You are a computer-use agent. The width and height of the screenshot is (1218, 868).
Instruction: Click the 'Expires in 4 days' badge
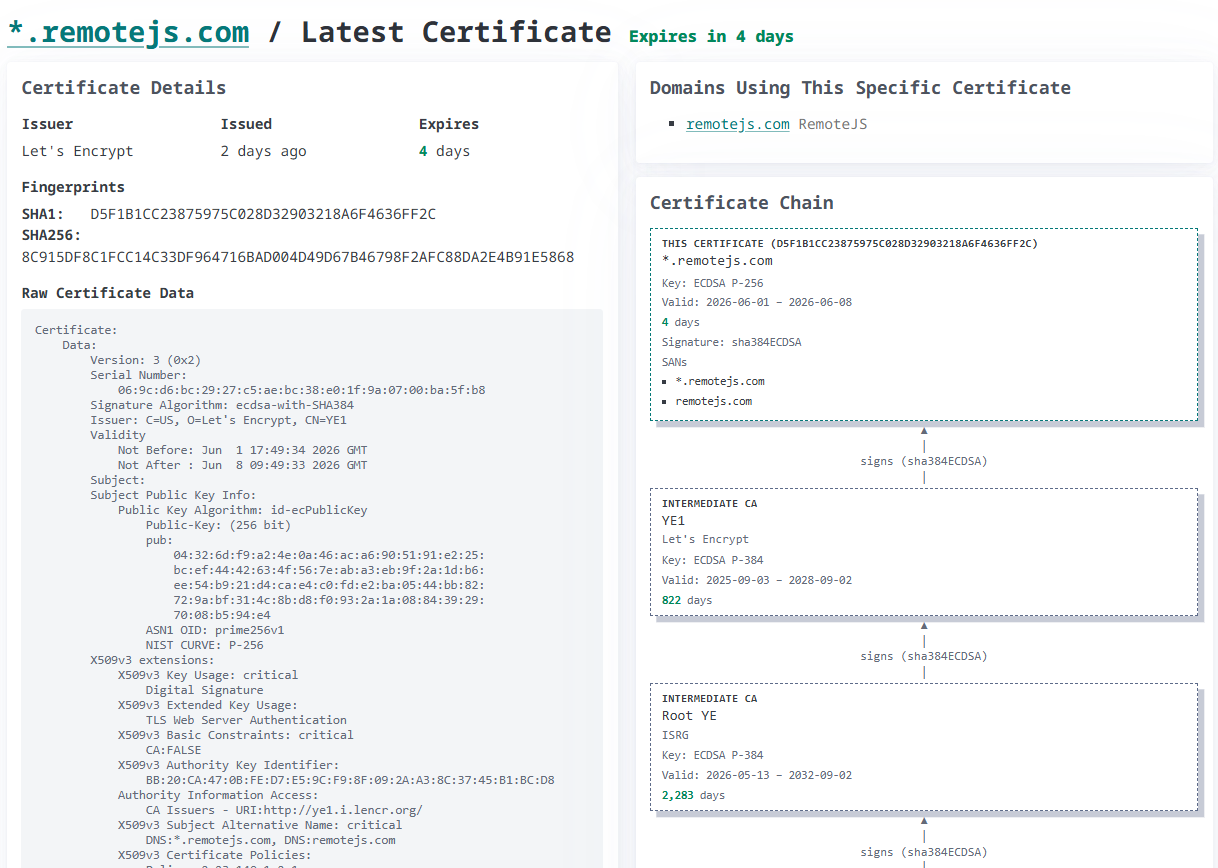click(711, 36)
